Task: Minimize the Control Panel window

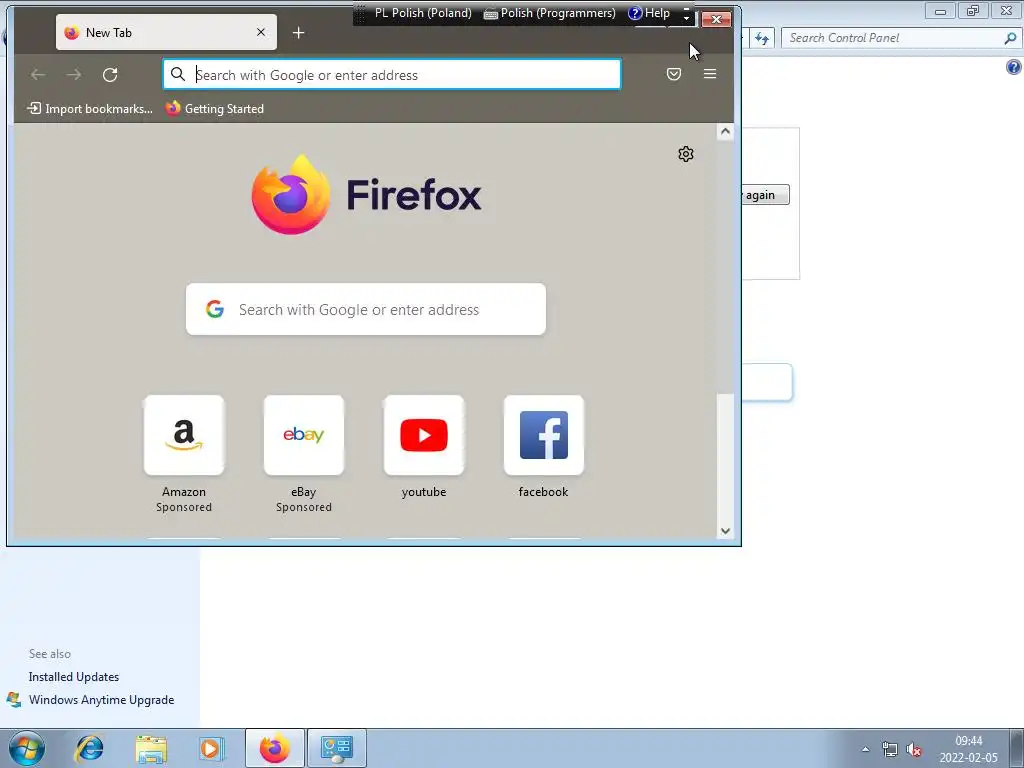Action: (940, 10)
